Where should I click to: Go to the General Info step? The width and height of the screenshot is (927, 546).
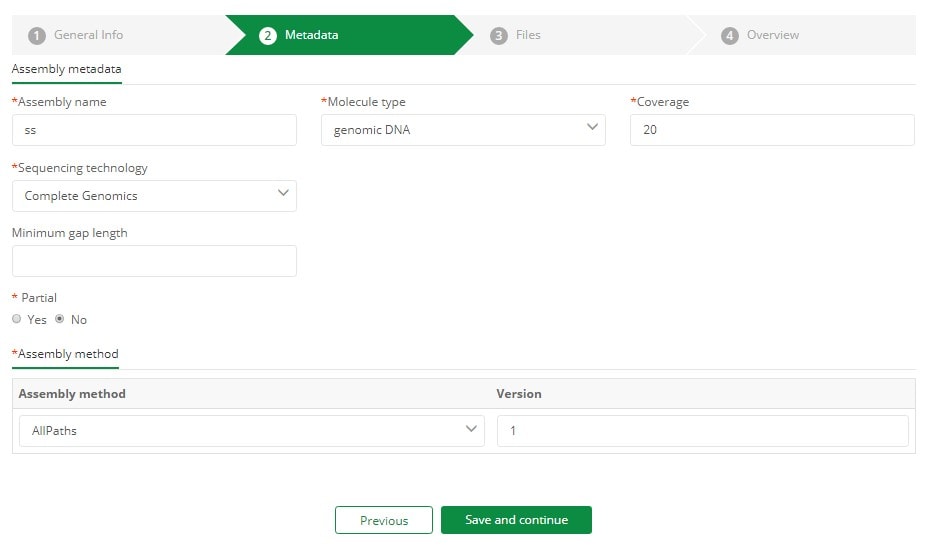click(88, 35)
